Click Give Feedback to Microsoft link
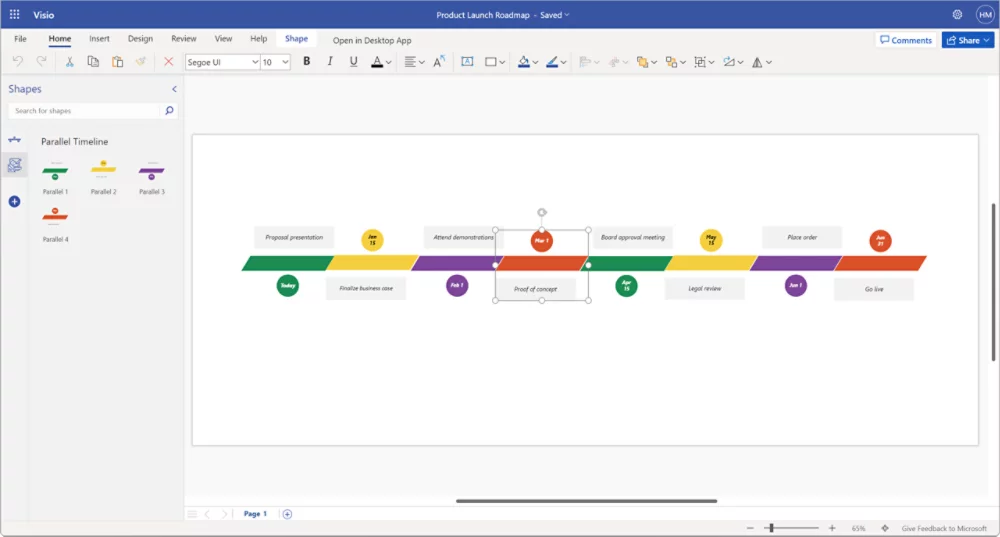 point(944,528)
